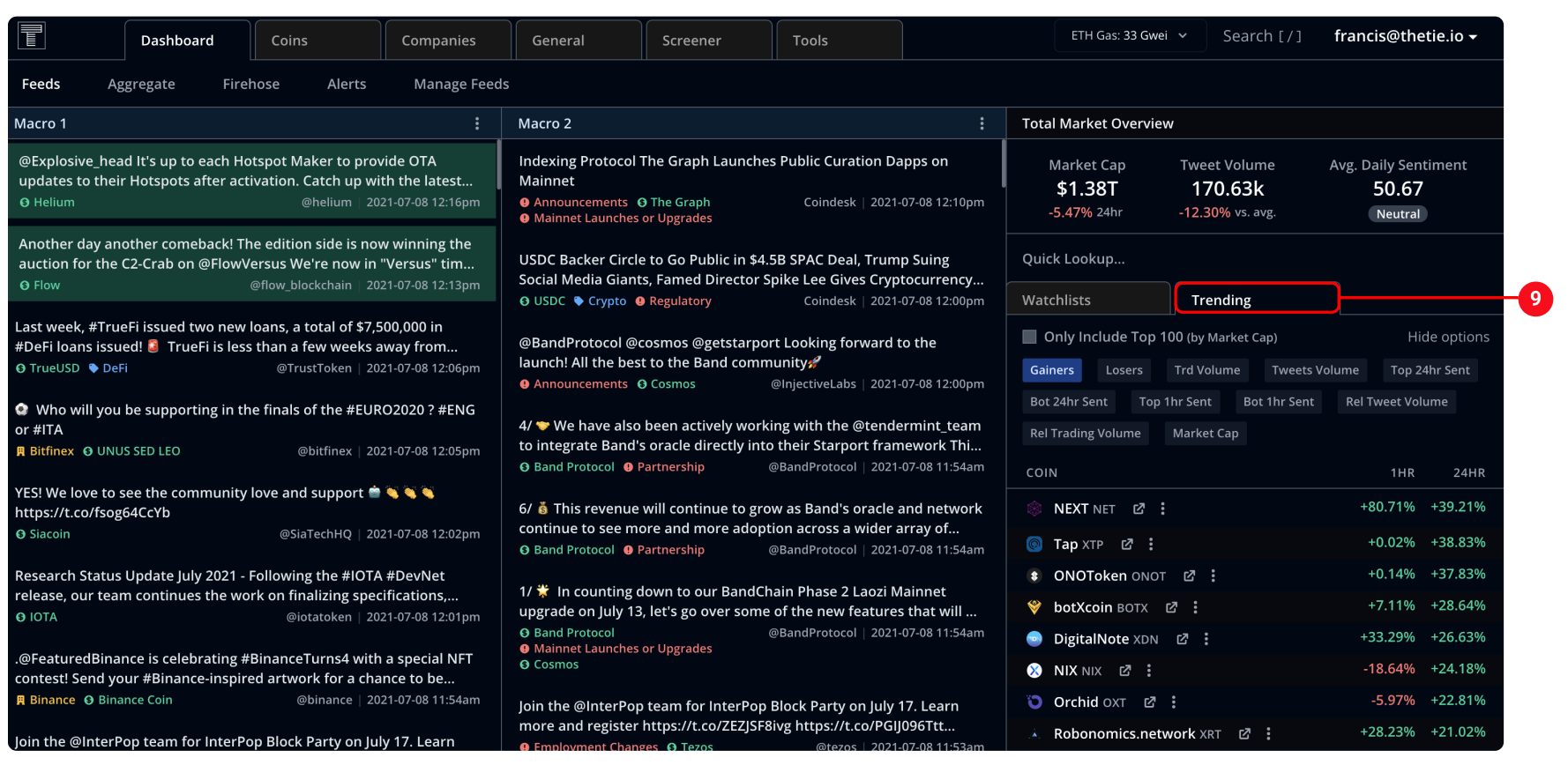
Task: Open NIX row more options
Action: 1148,671
